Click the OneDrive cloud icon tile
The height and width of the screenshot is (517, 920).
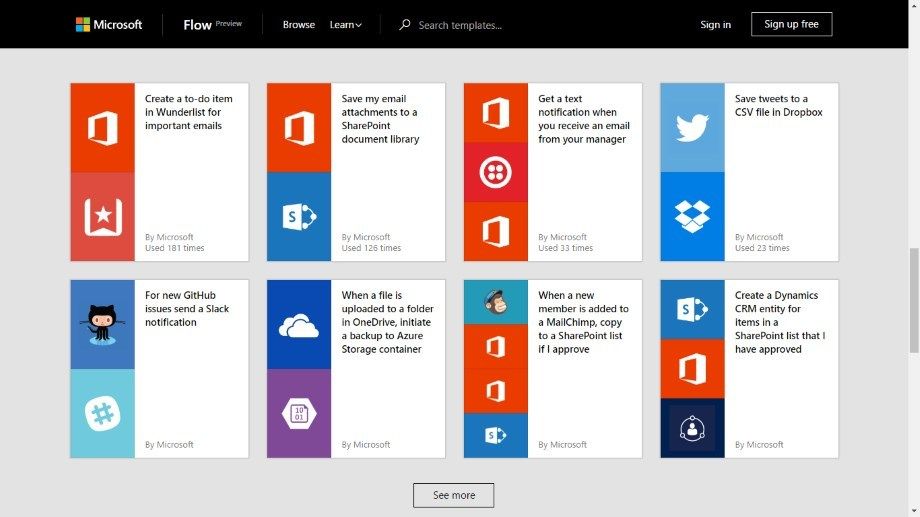[299, 324]
